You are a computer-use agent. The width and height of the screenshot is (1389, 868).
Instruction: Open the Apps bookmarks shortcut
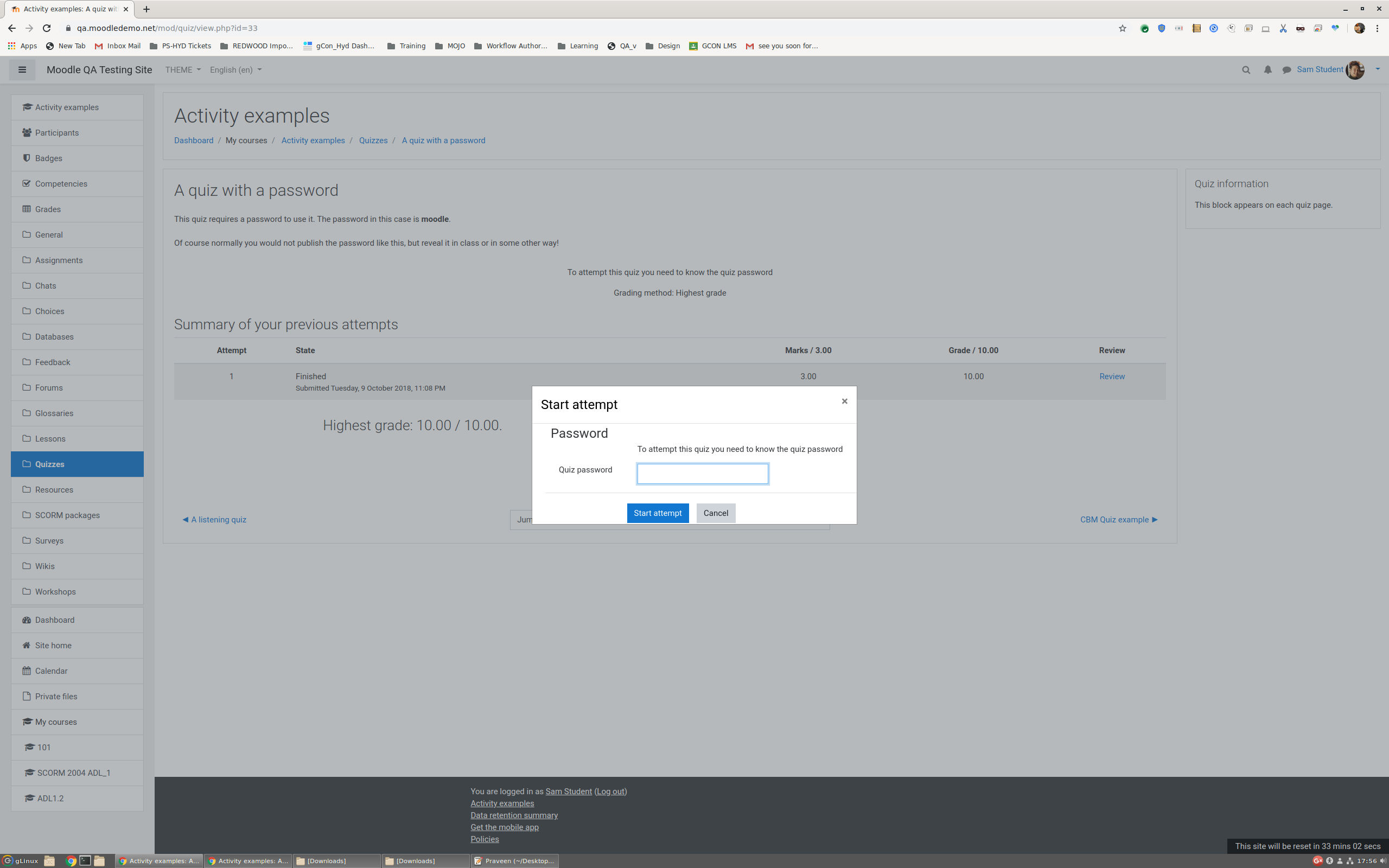point(22,46)
